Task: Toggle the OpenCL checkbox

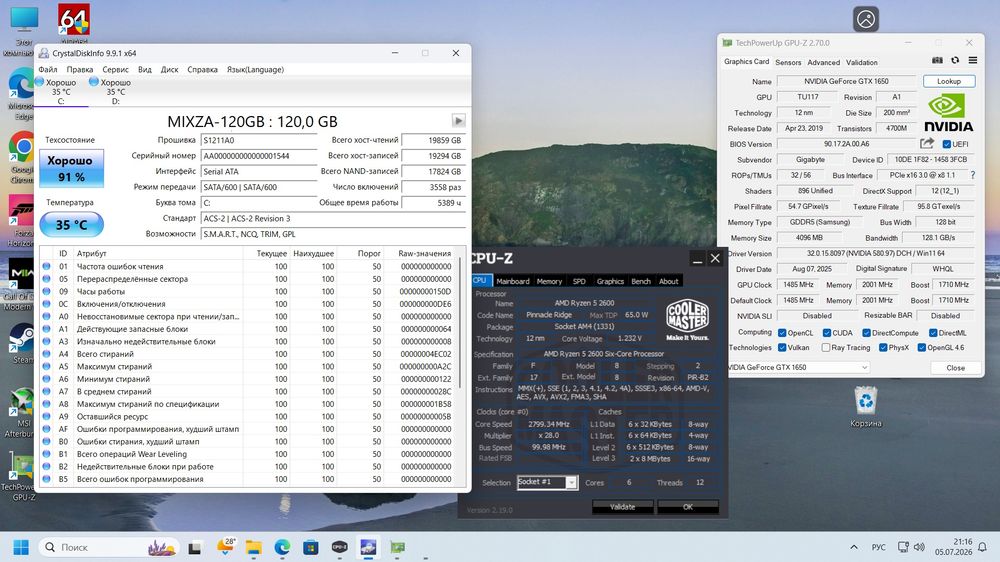Action: pos(782,333)
